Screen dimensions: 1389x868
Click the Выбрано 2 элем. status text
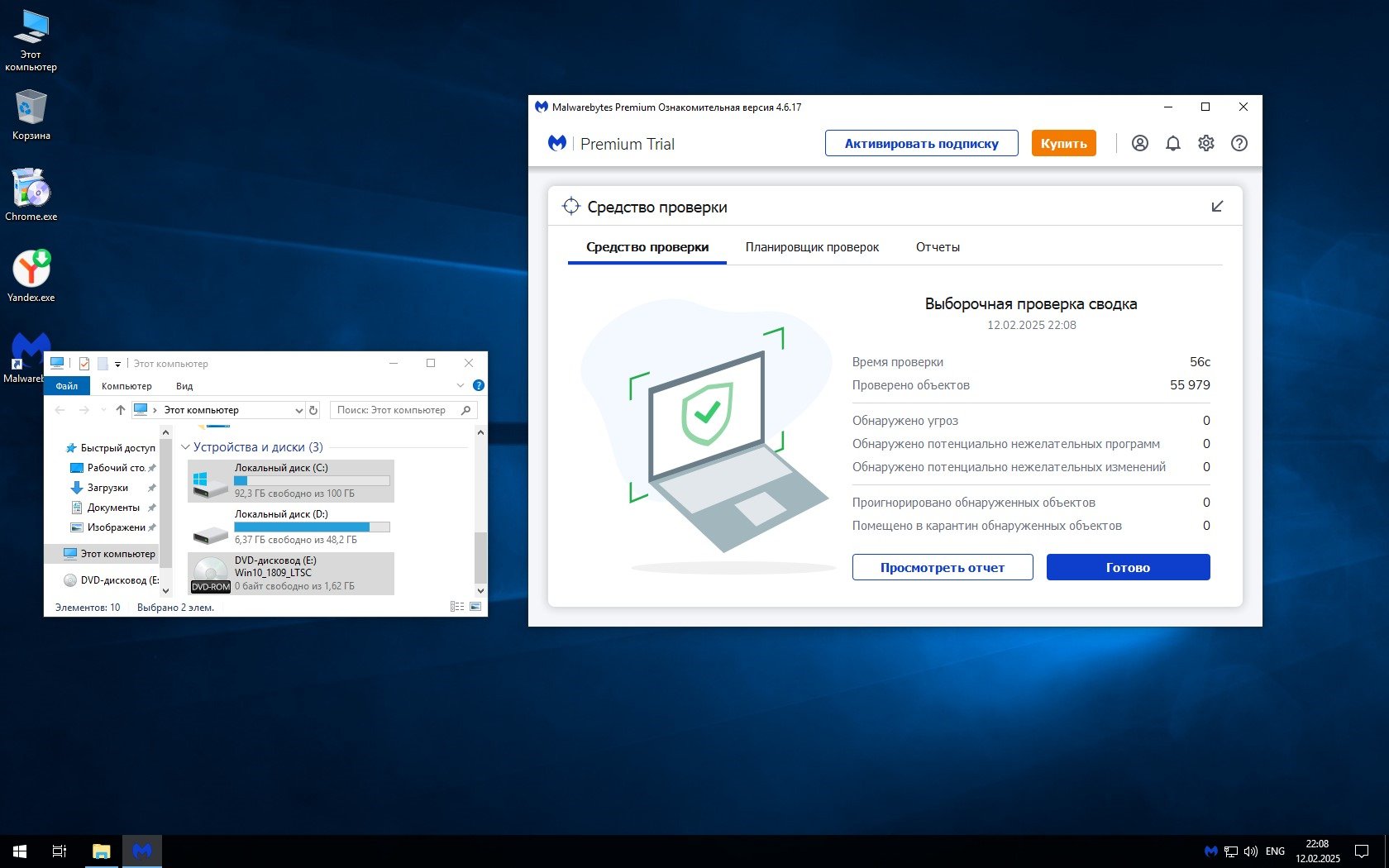pos(175,608)
